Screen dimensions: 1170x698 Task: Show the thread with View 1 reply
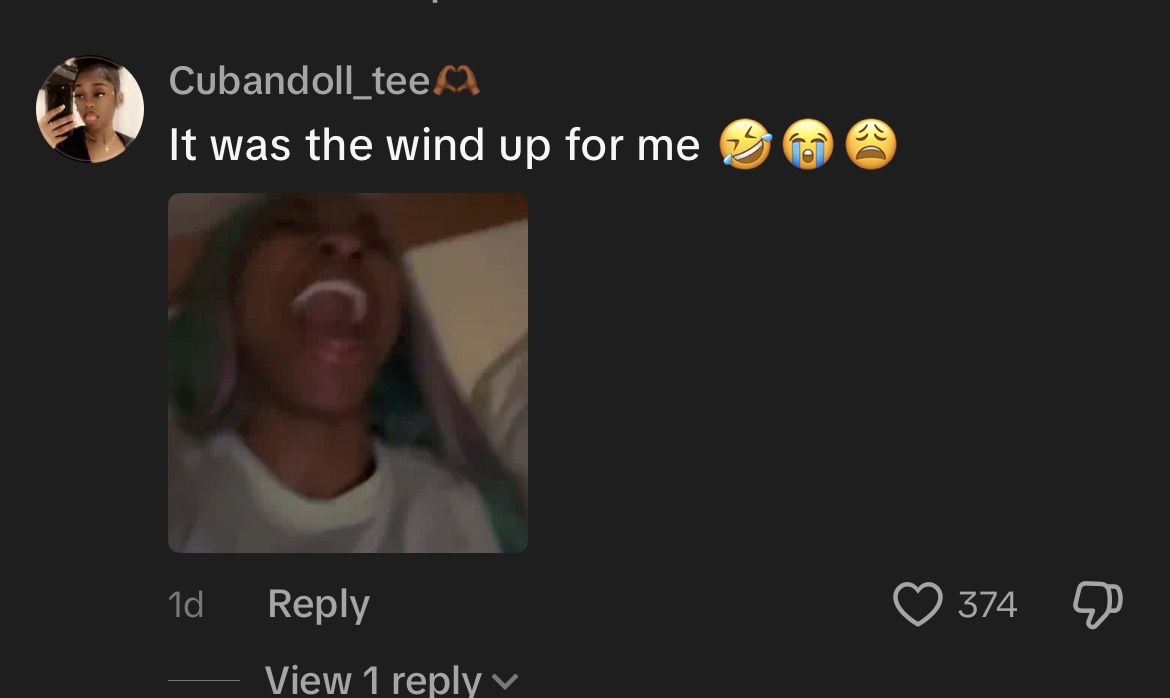373,680
